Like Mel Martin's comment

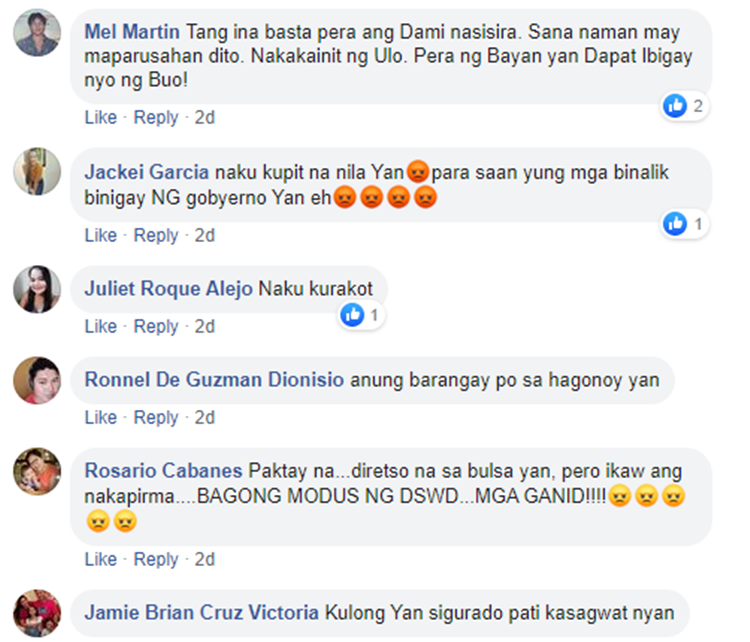click(x=101, y=117)
